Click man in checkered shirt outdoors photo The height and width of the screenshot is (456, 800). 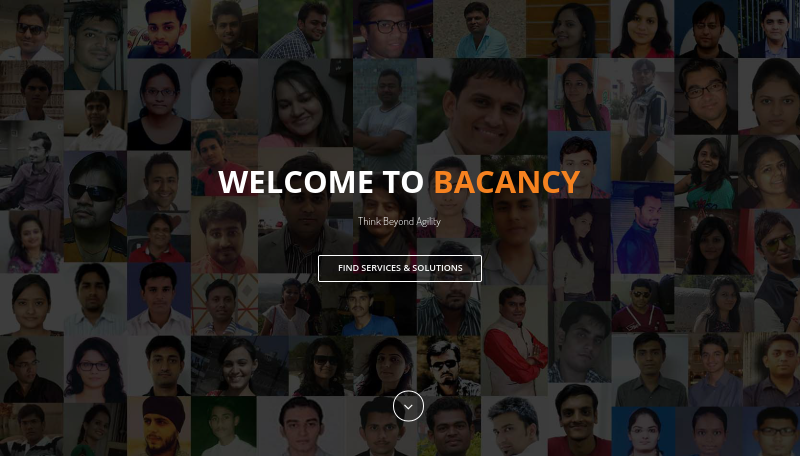[305, 29]
